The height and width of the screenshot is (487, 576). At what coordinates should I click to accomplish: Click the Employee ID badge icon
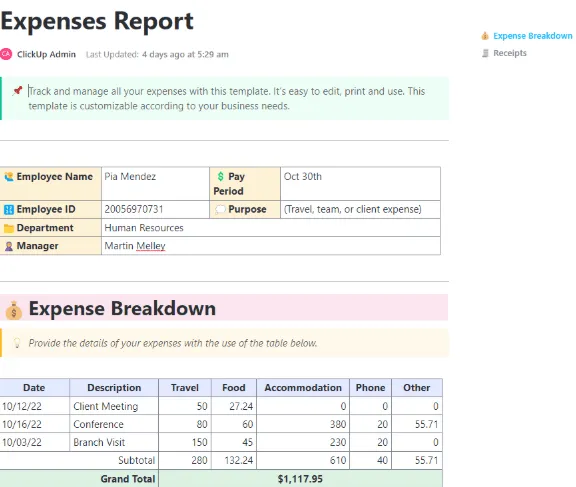pyautogui.click(x=9, y=209)
